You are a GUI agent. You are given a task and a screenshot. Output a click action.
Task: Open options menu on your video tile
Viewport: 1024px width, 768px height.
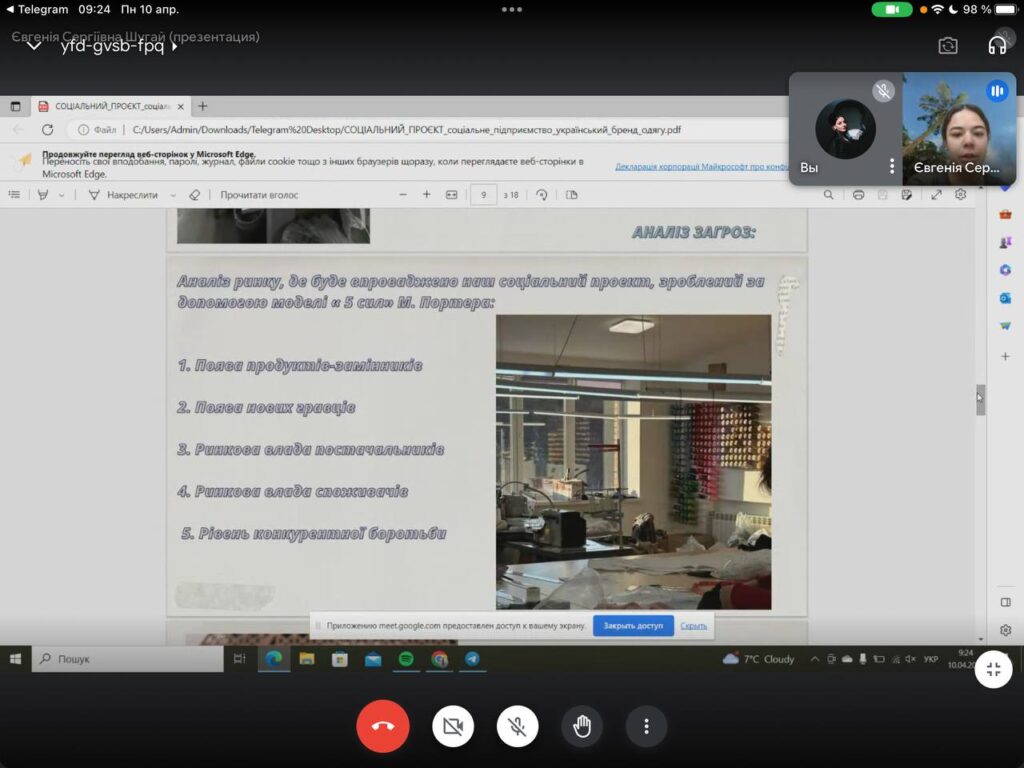coord(892,167)
